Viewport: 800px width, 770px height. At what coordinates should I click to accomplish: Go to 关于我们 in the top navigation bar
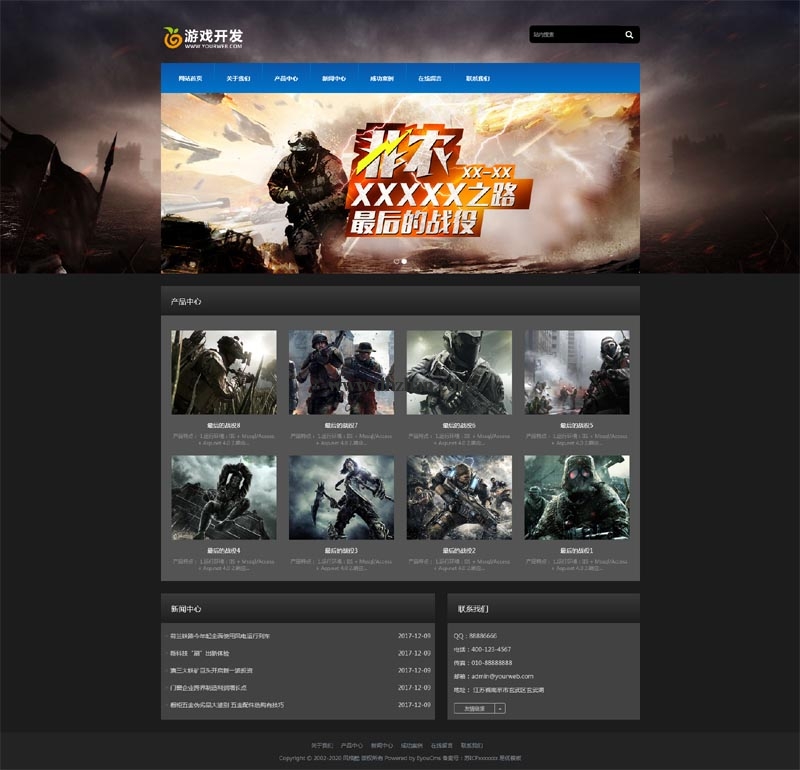click(238, 78)
